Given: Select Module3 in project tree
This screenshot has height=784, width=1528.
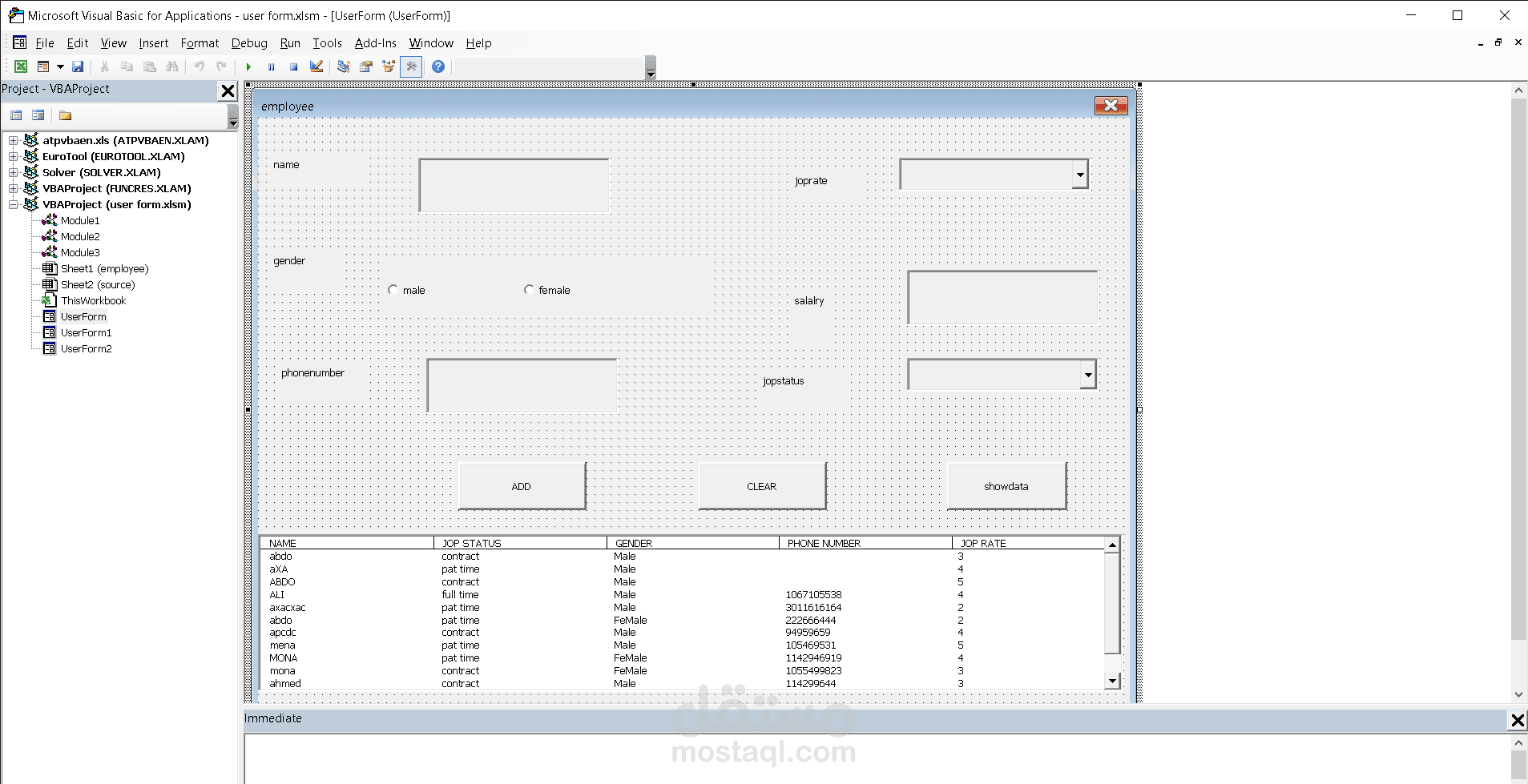Looking at the screenshot, I should pyautogui.click(x=80, y=252).
